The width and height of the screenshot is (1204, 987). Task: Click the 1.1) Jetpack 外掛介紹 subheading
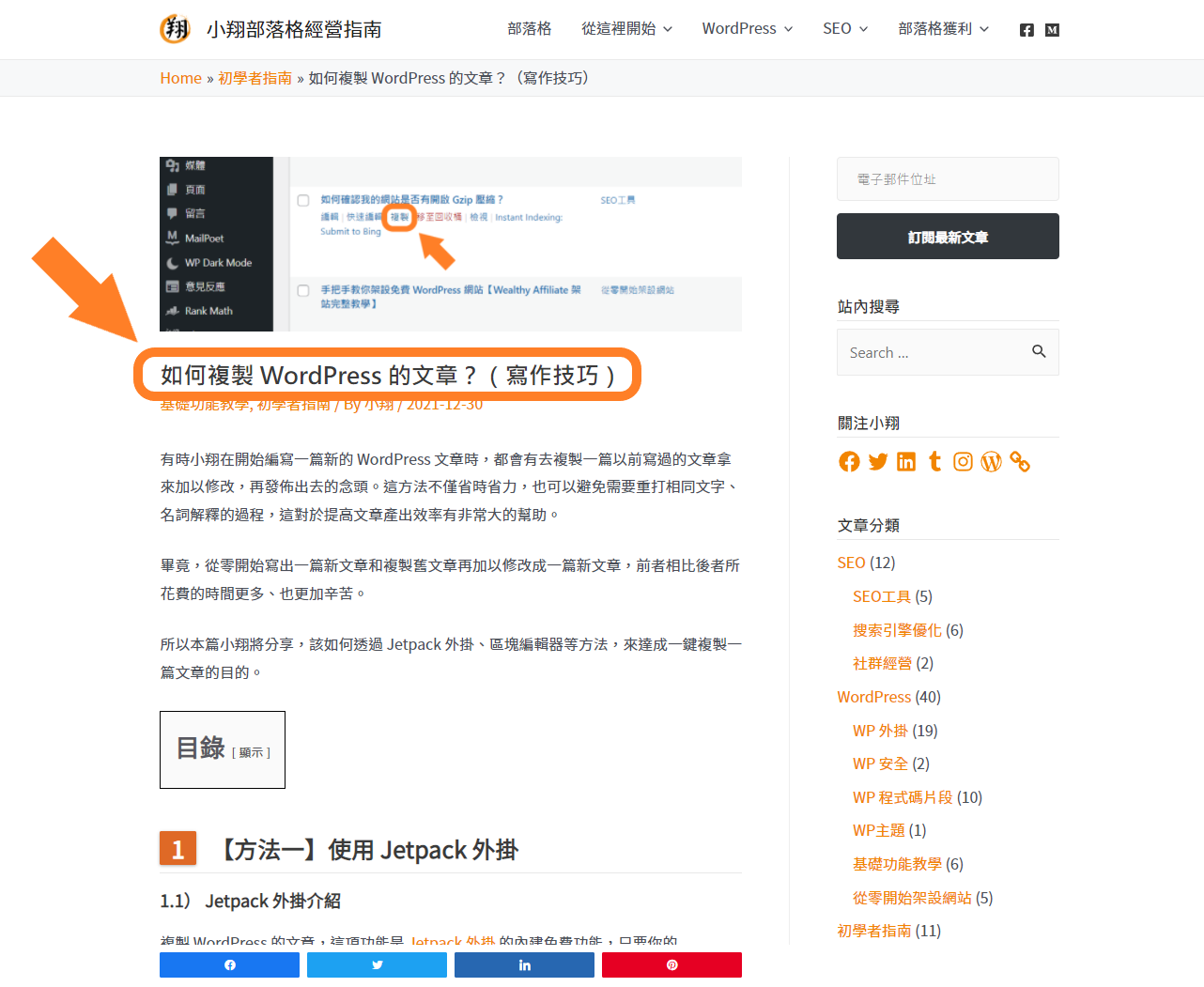[x=251, y=901]
